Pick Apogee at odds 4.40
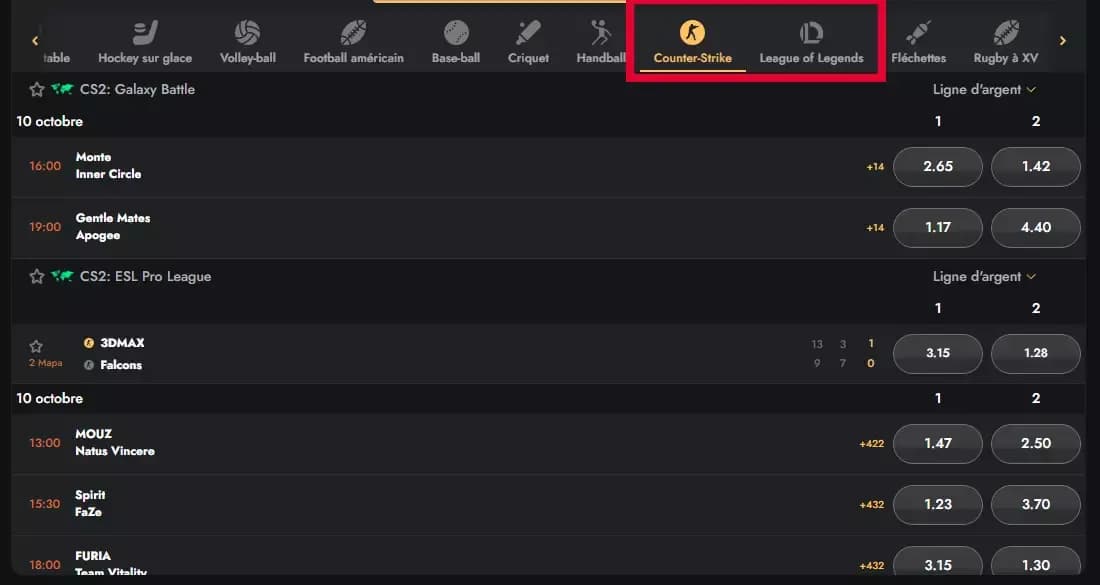This screenshot has height=585, width=1100. pos(1036,228)
